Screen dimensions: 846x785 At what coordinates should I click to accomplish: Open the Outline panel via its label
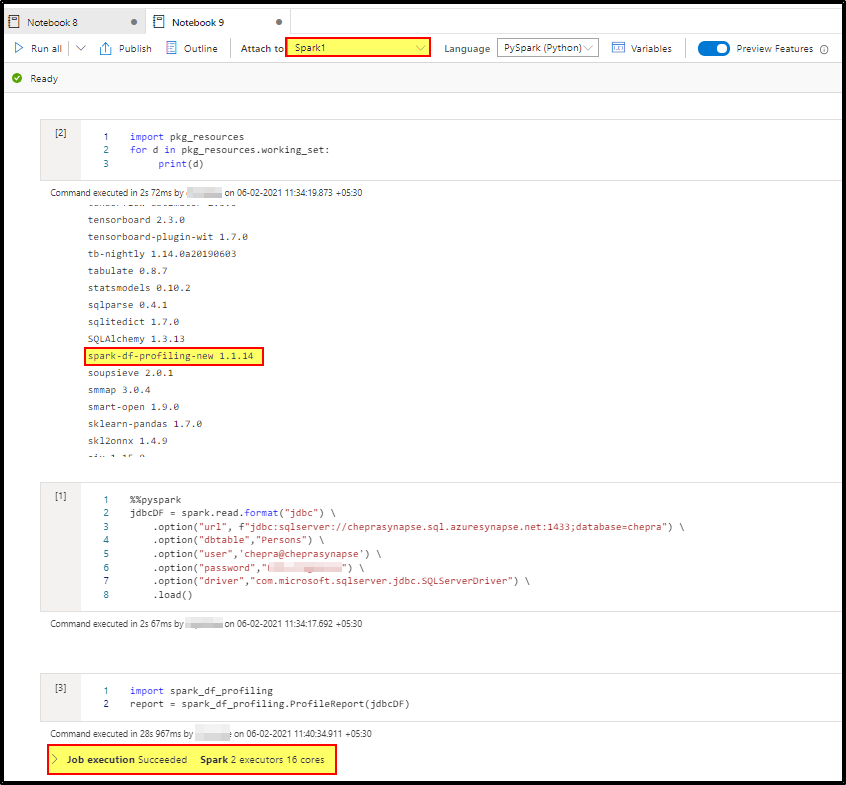click(x=201, y=49)
